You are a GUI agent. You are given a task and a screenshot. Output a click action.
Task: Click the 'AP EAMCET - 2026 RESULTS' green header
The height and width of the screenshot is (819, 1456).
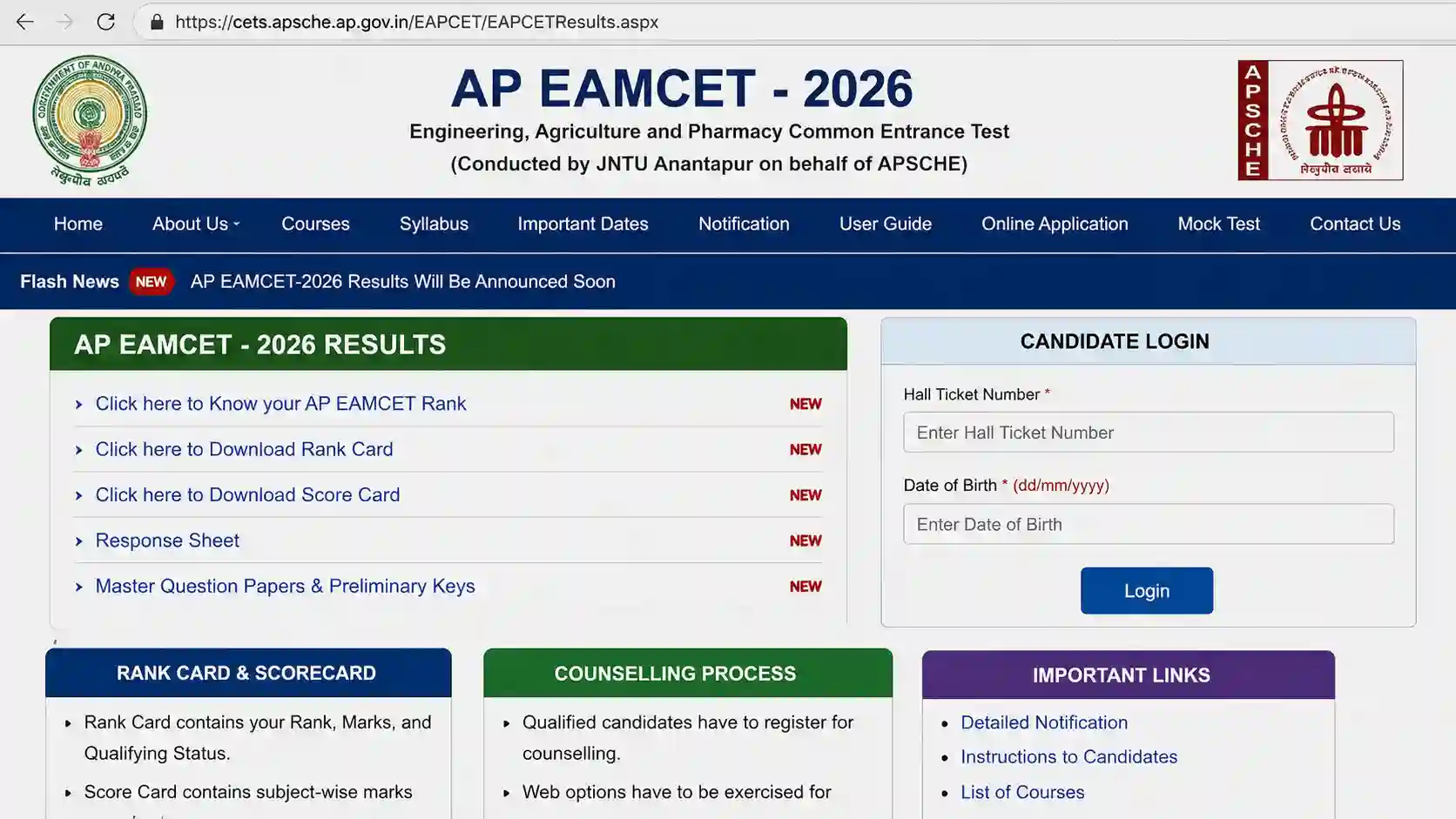pyautogui.click(x=448, y=344)
